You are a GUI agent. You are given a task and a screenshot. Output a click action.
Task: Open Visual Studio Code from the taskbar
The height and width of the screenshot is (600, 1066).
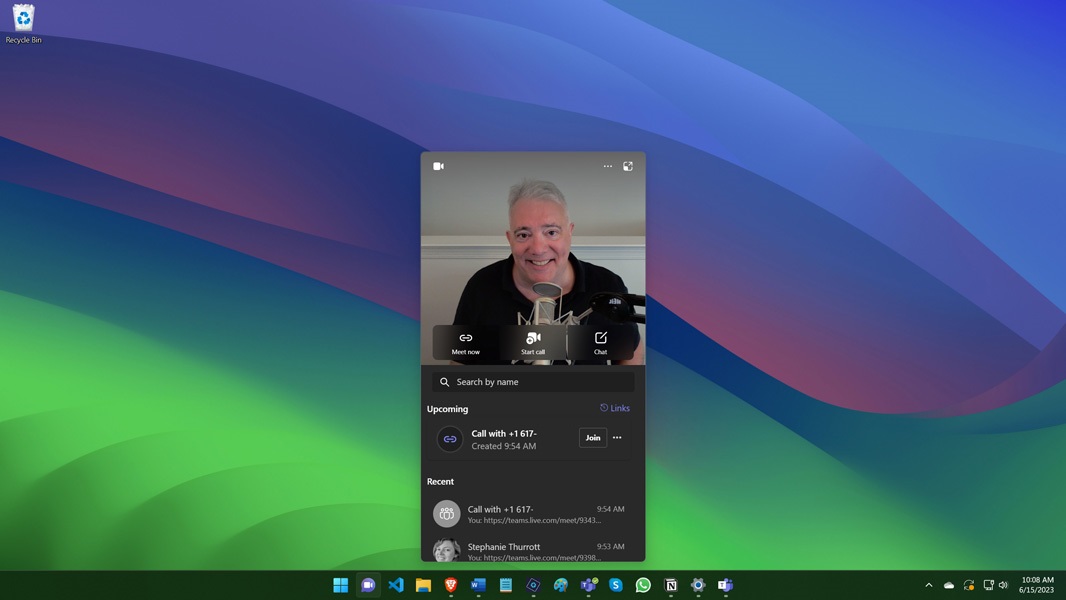point(396,585)
